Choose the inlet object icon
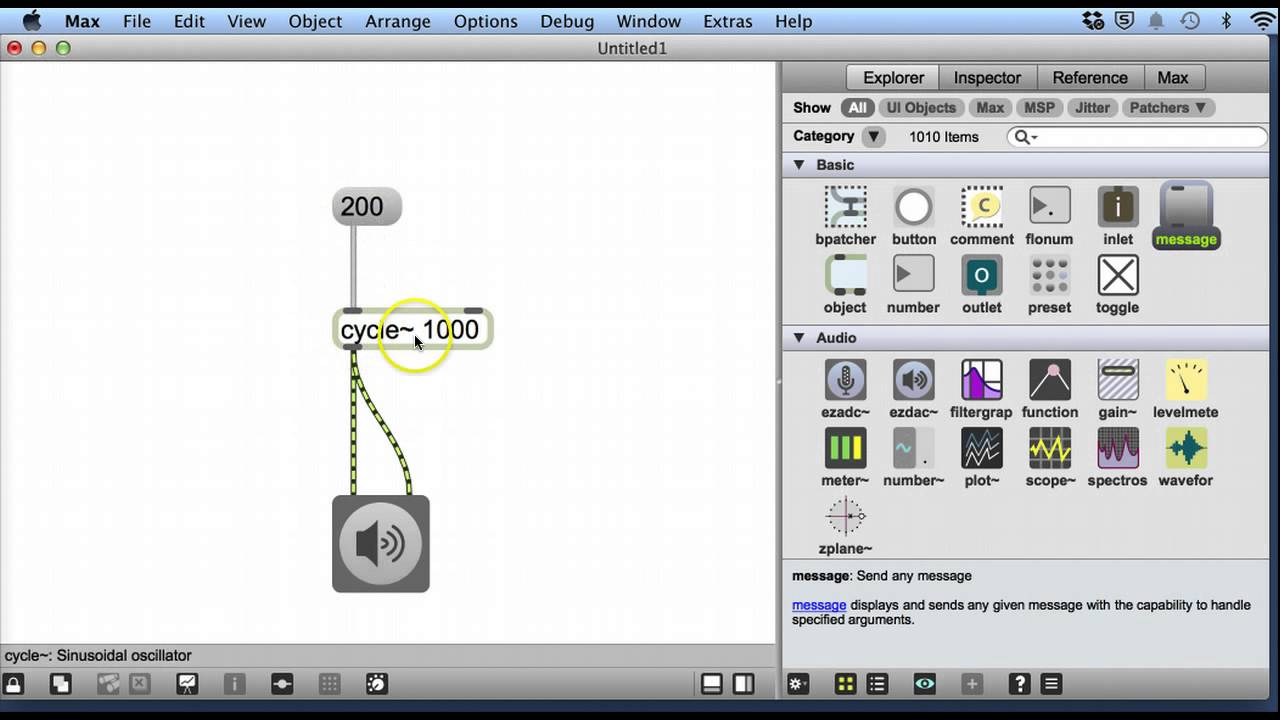 point(1117,207)
